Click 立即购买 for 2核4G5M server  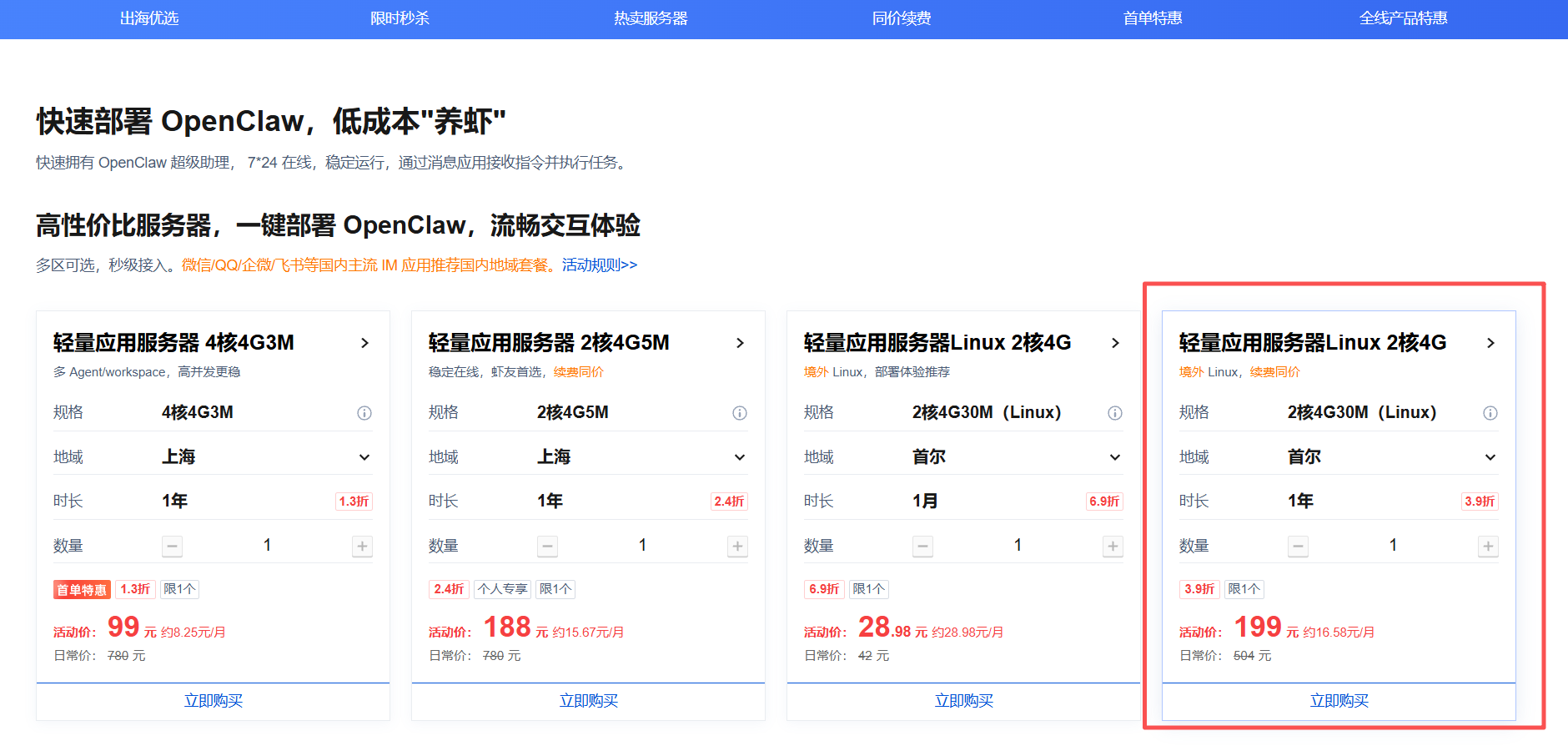589,701
